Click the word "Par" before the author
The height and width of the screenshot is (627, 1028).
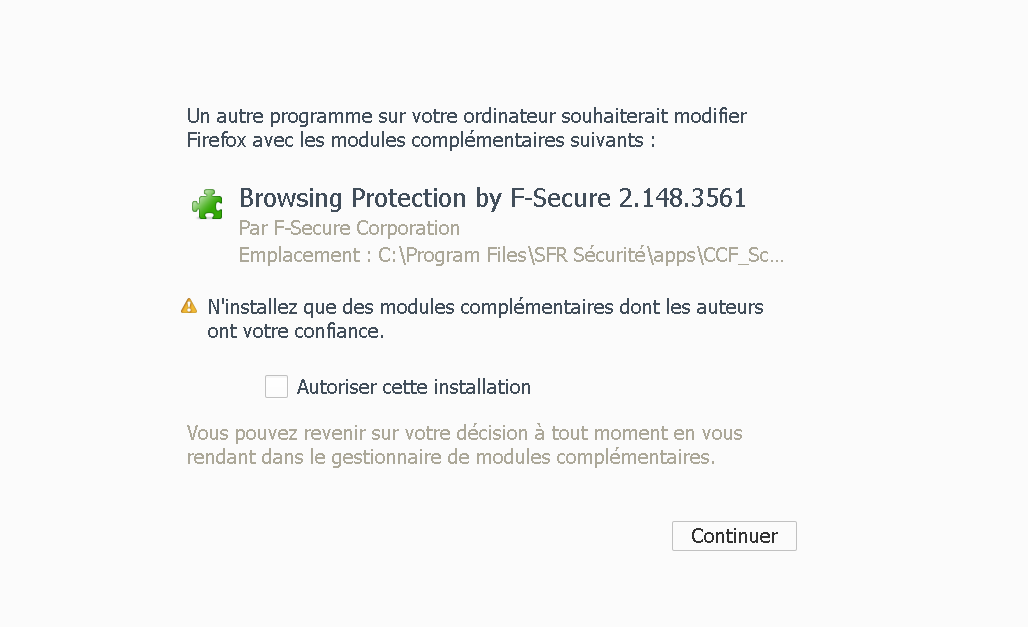point(252,228)
